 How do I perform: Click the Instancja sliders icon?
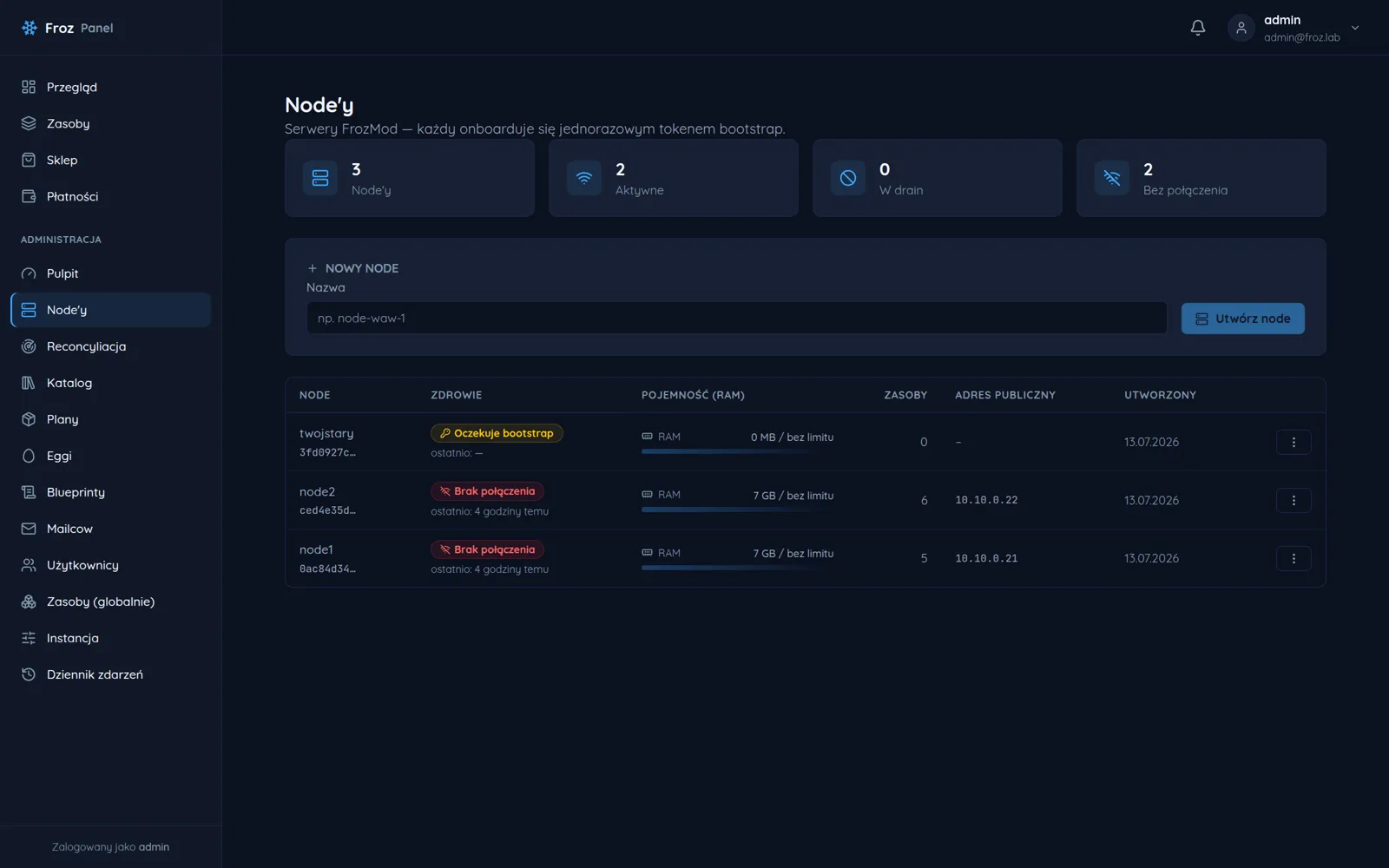(x=29, y=638)
